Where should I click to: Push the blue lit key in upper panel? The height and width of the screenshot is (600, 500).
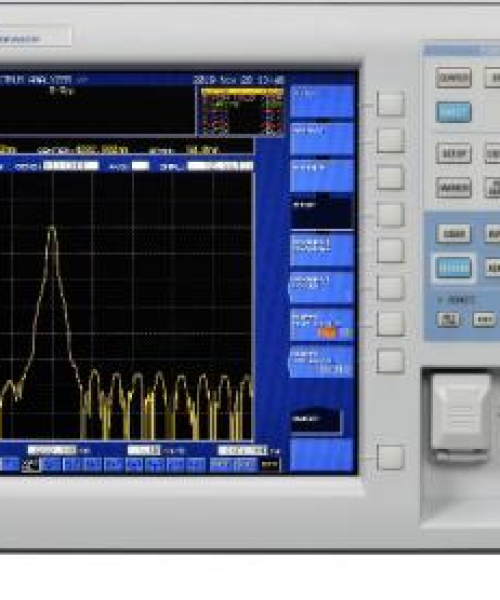point(453,112)
